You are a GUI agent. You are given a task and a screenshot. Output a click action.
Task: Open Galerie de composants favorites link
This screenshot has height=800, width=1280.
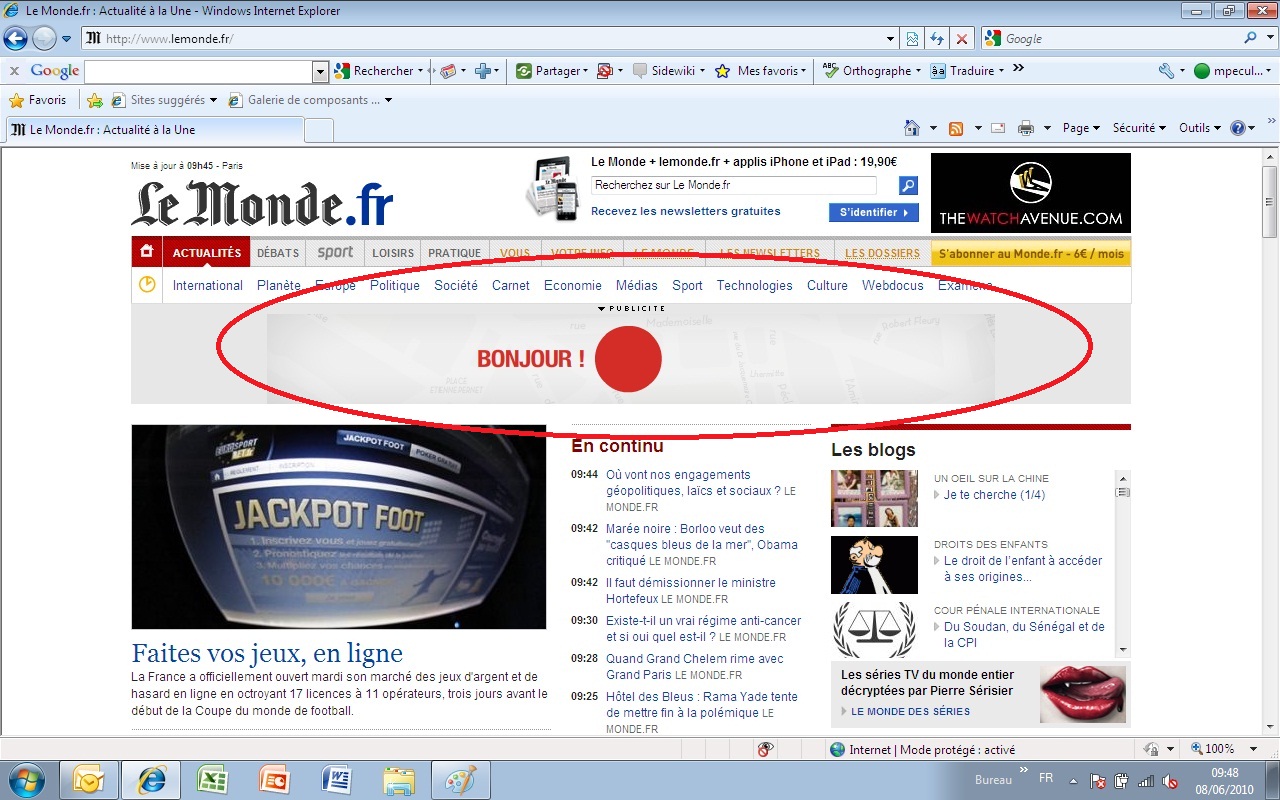[310, 100]
